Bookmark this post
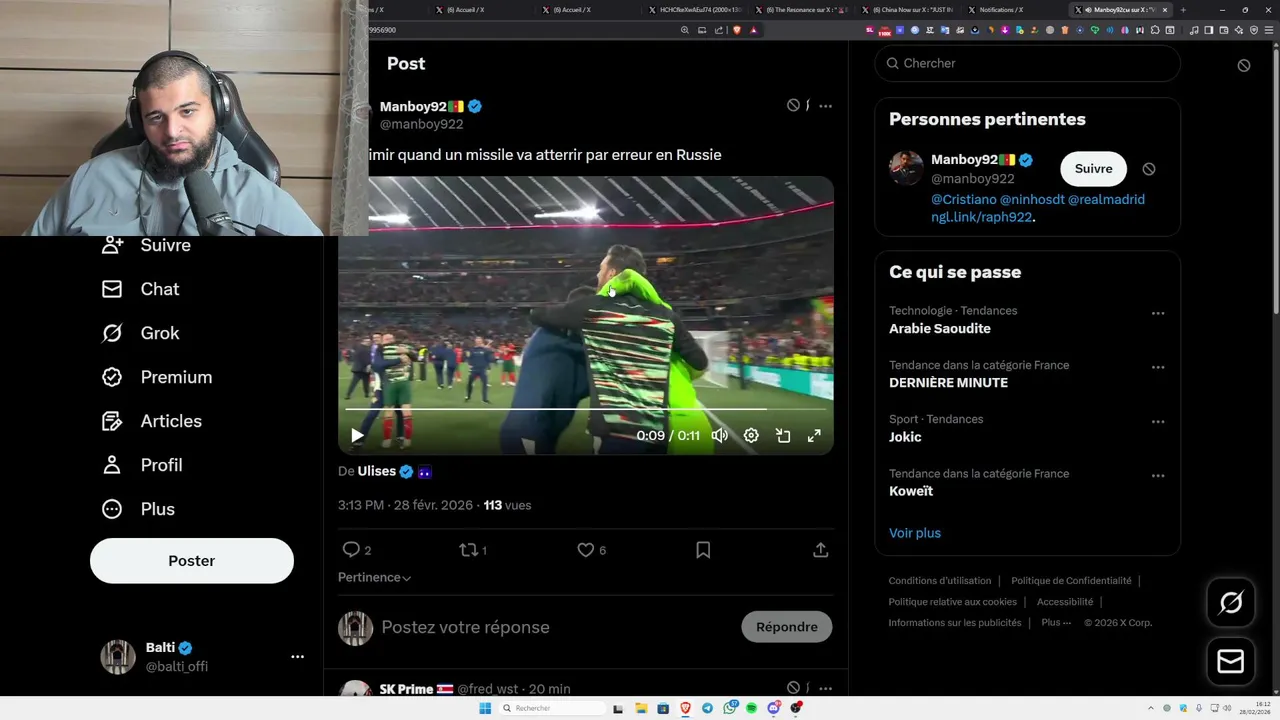Viewport: 1280px width, 720px height. coord(703,550)
